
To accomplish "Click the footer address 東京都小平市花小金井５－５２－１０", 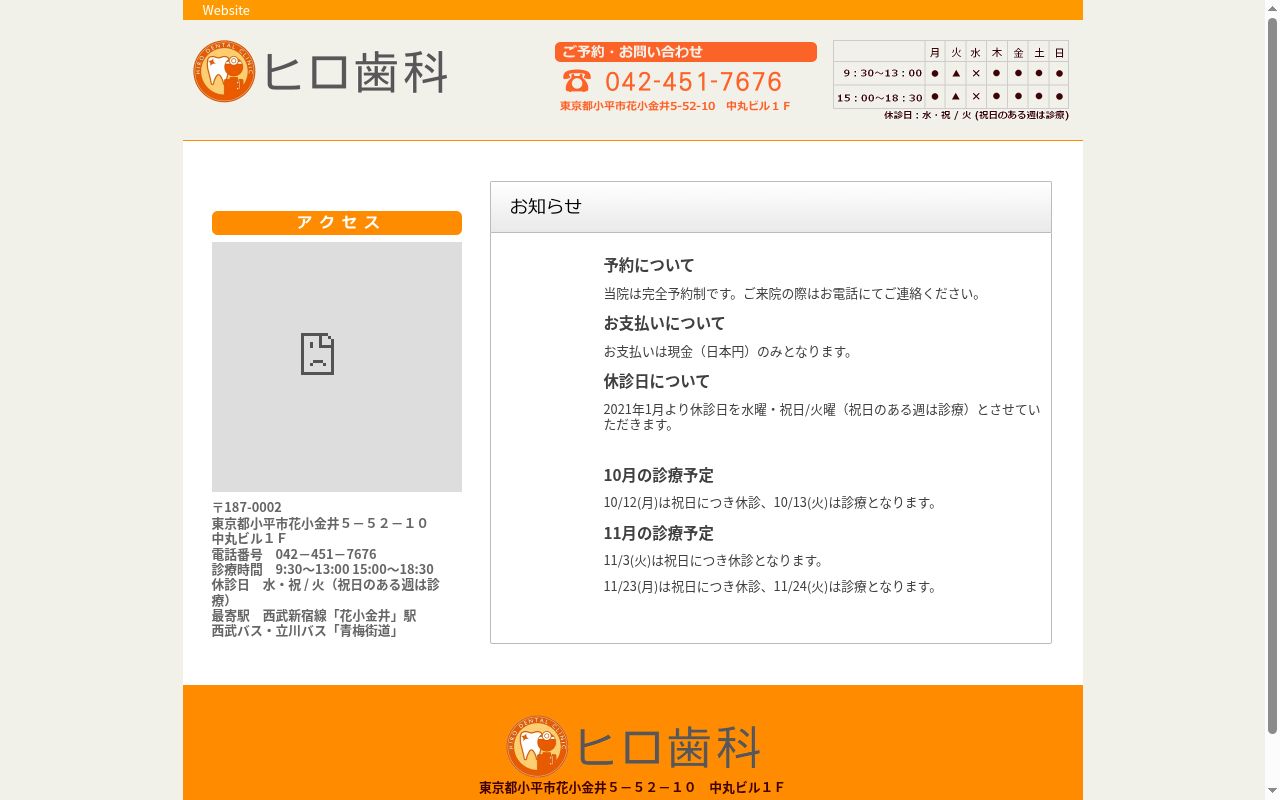I will pos(587,788).
